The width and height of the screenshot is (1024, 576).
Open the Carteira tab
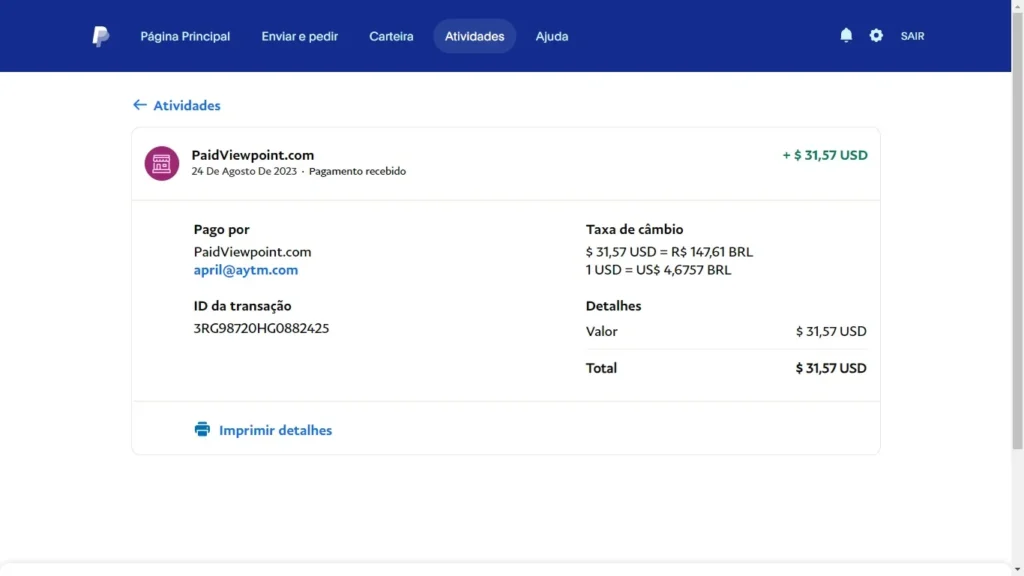pos(391,37)
